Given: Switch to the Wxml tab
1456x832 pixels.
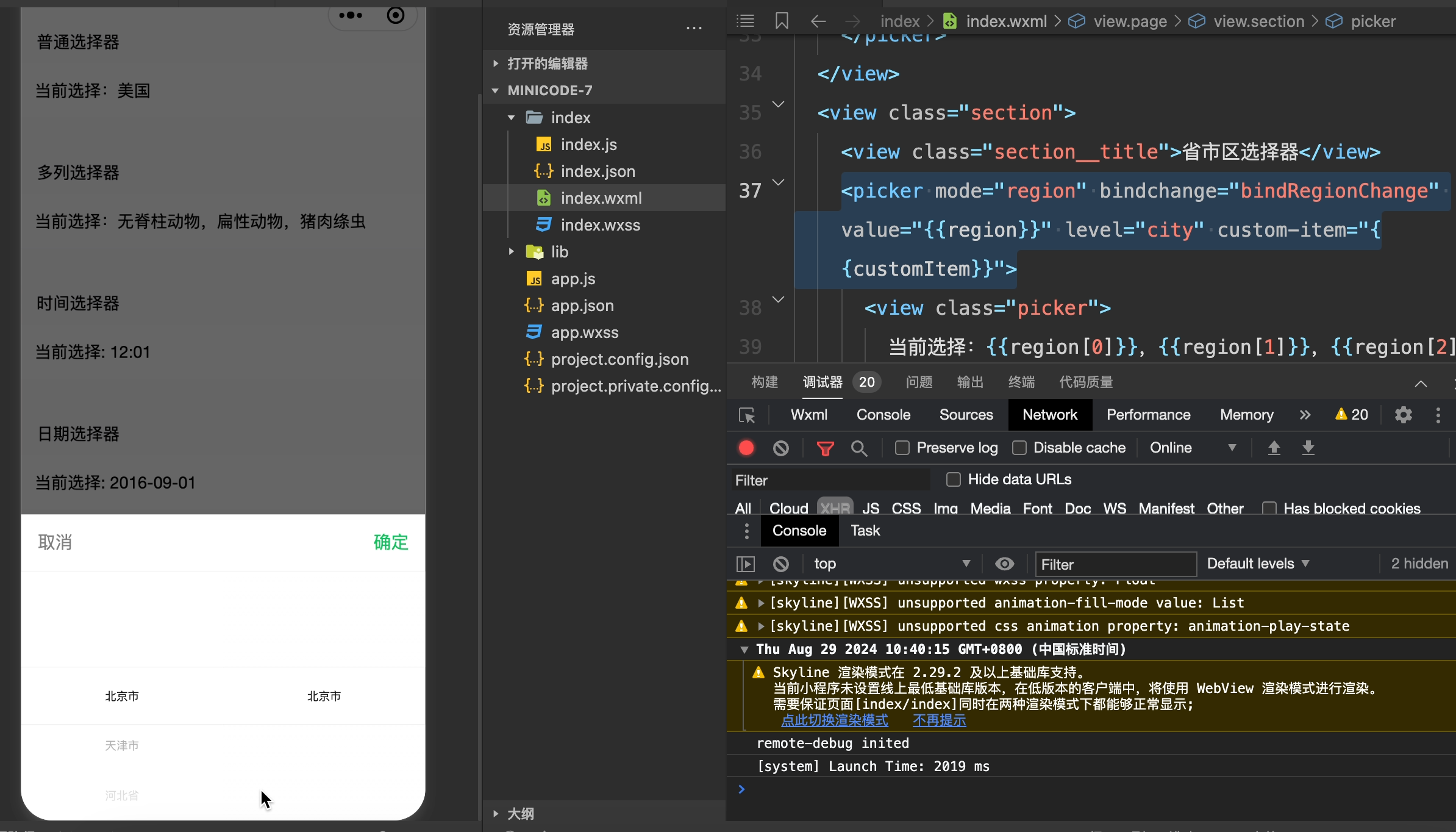Looking at the screenshot, I should (808, 415).
